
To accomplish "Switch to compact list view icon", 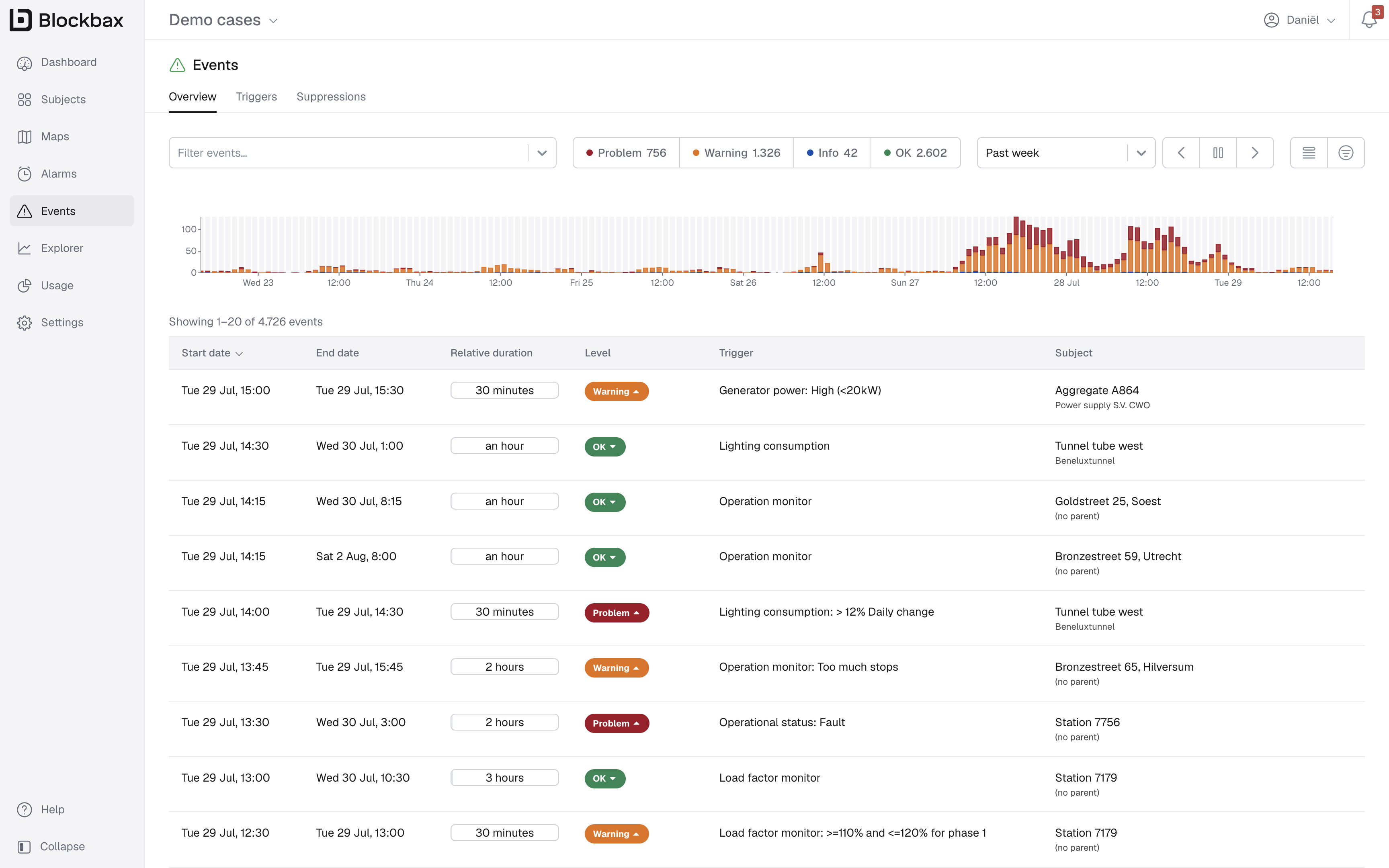I will click(1309, 153).
